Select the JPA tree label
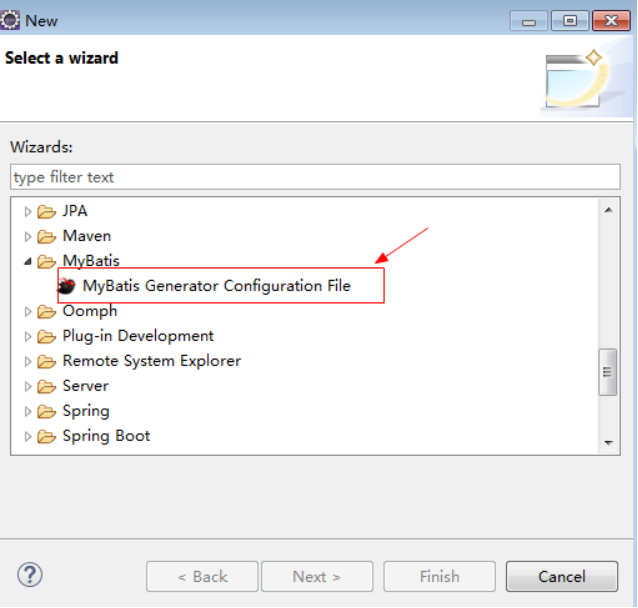This screenshot has width=638, height=608. click(x=75, y=211)
